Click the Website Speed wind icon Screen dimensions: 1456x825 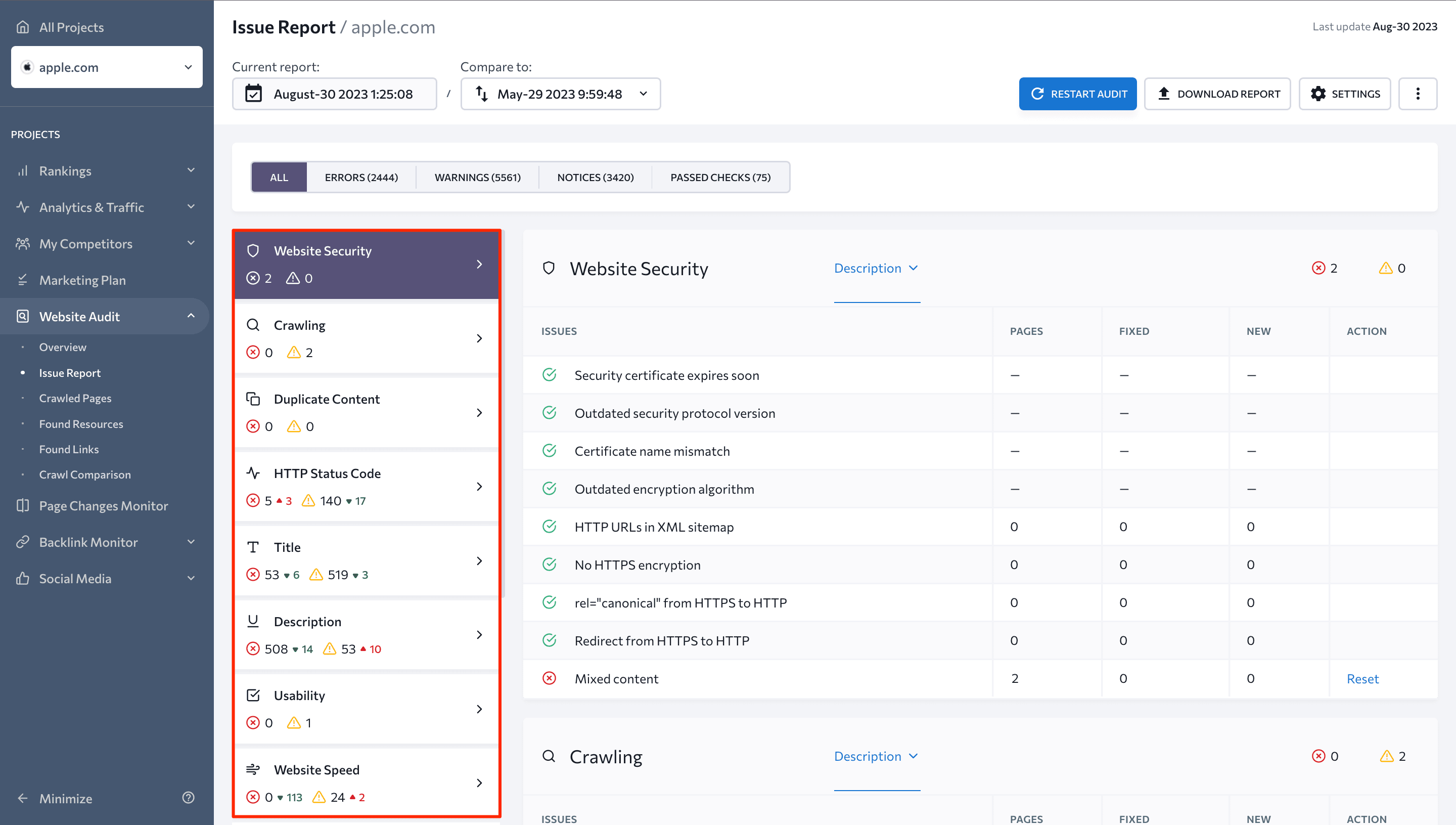point(253,769)
